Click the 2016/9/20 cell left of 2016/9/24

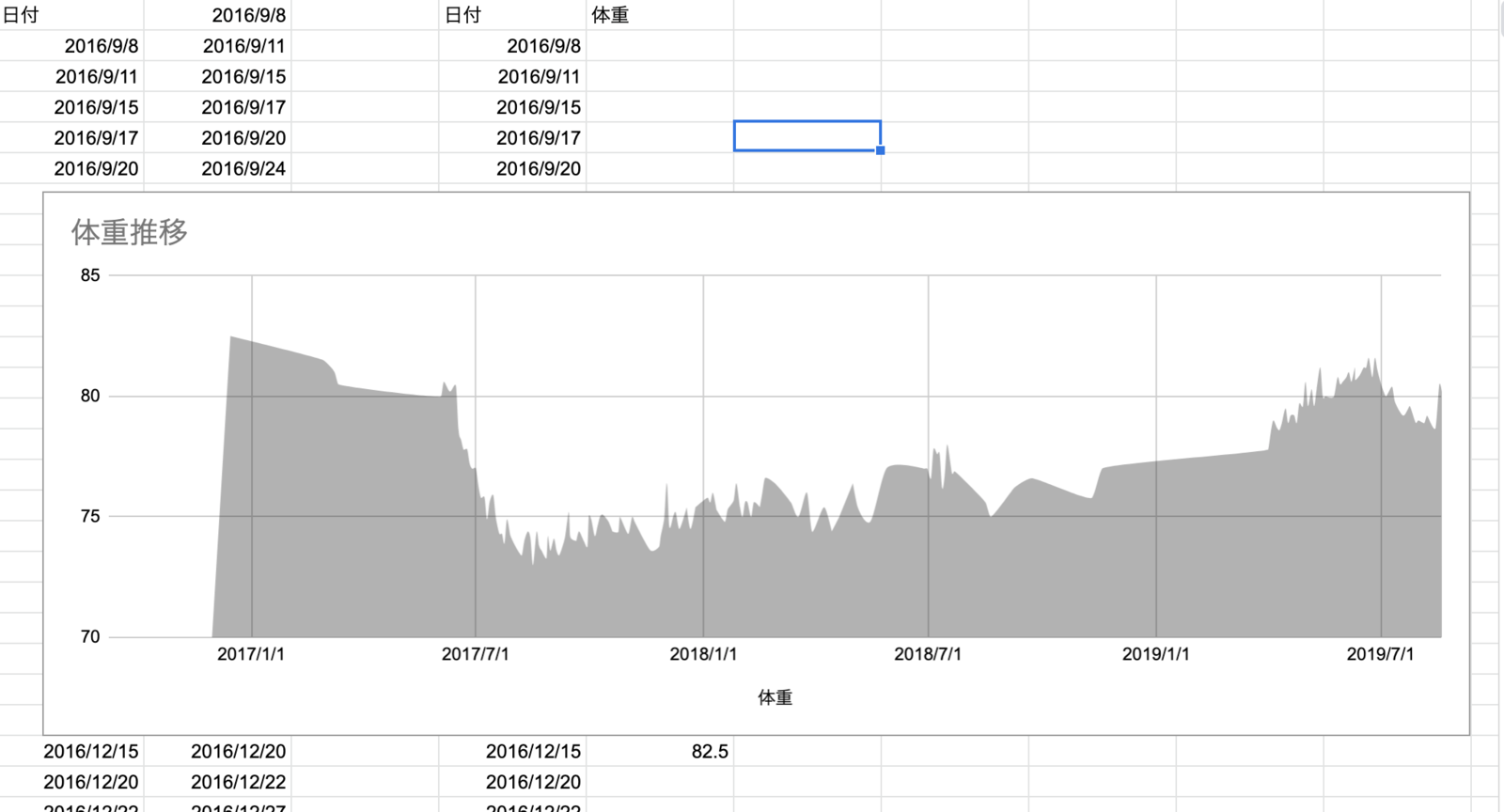tap(71, 168)
